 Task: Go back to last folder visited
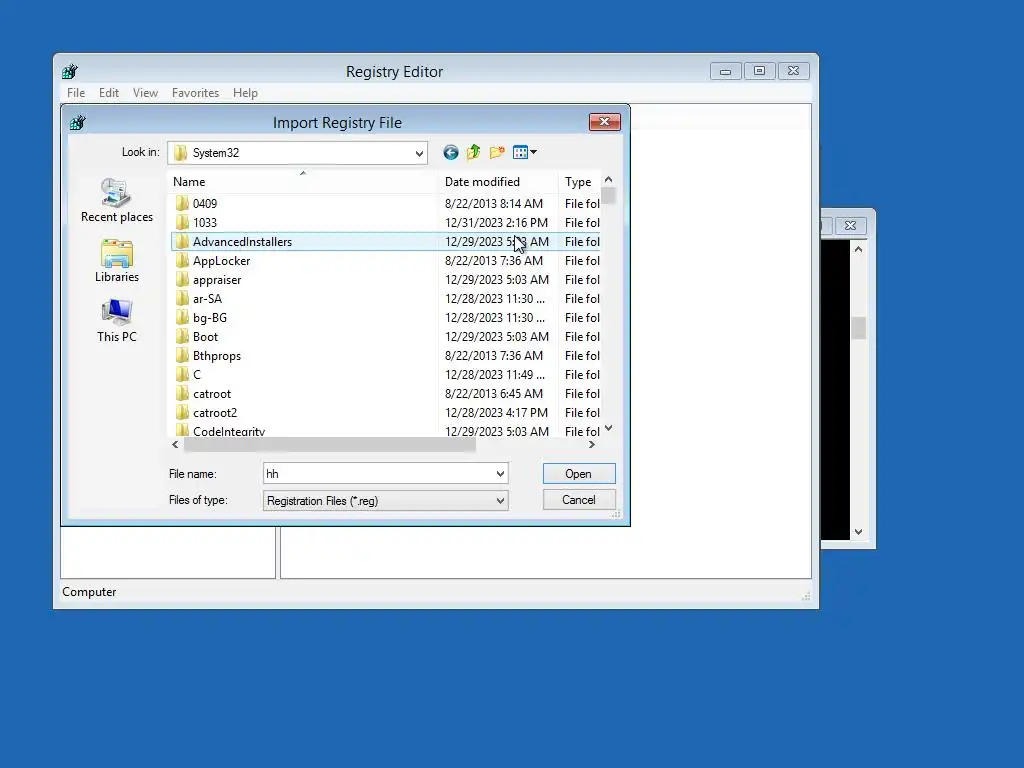(451, 153)
